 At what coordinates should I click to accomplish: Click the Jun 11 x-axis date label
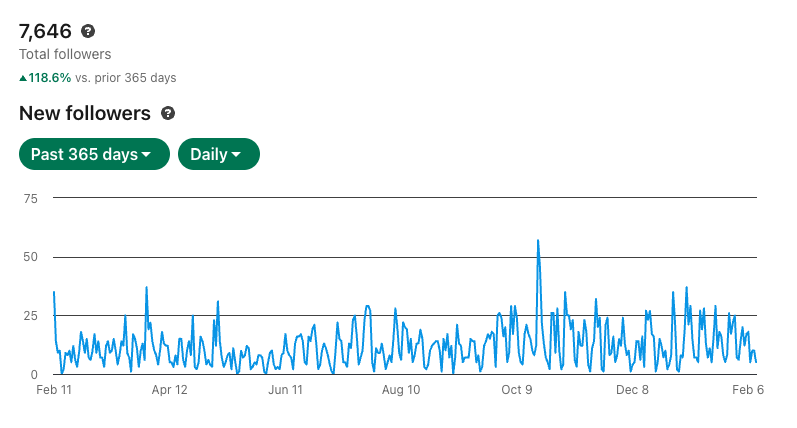click(x=285, y=390)
